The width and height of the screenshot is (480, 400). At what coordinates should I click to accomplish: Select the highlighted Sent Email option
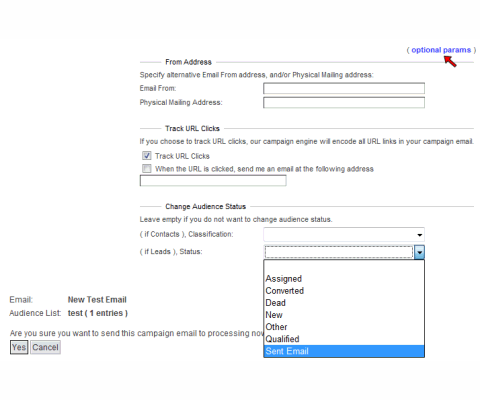(344, 351)
